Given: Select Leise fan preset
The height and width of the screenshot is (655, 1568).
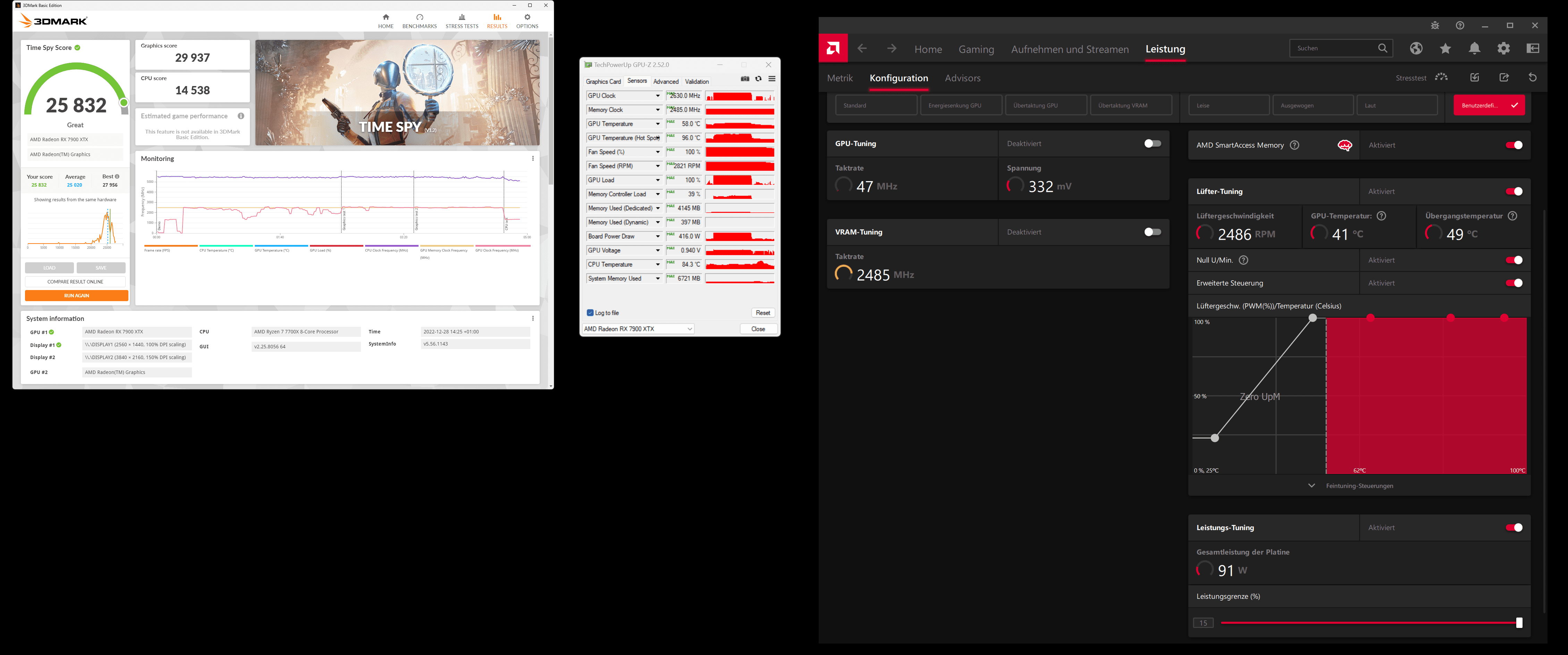Looking at the screenshot, I should (1229, 105).
